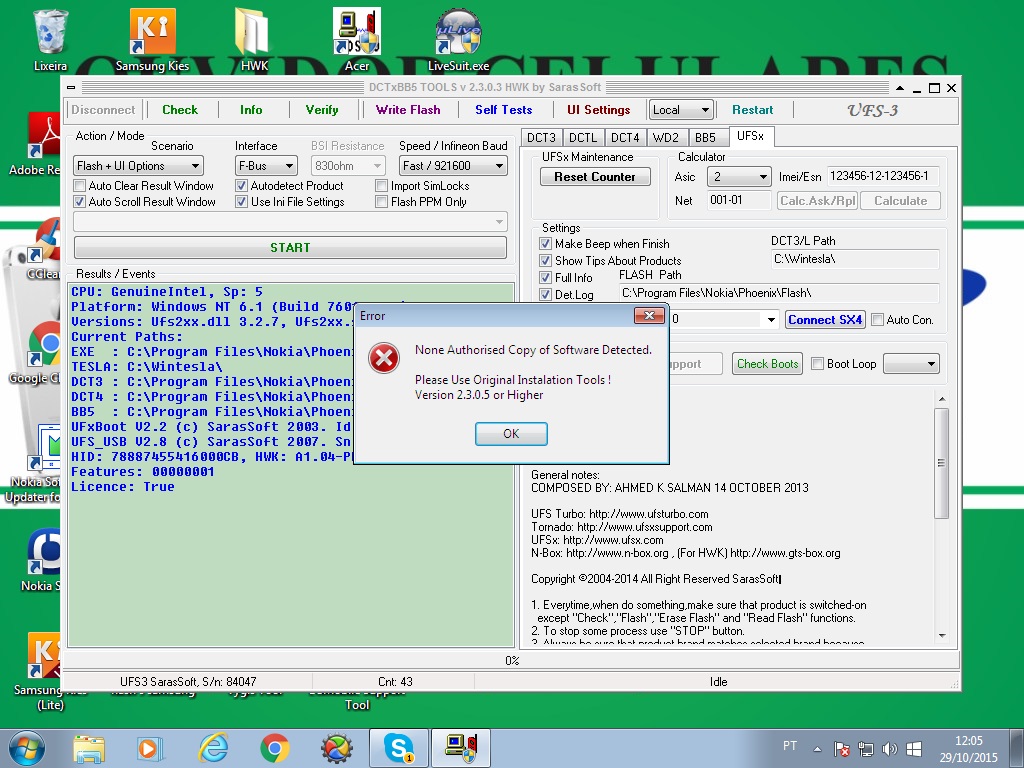Open the Windows Start menu

27,748
